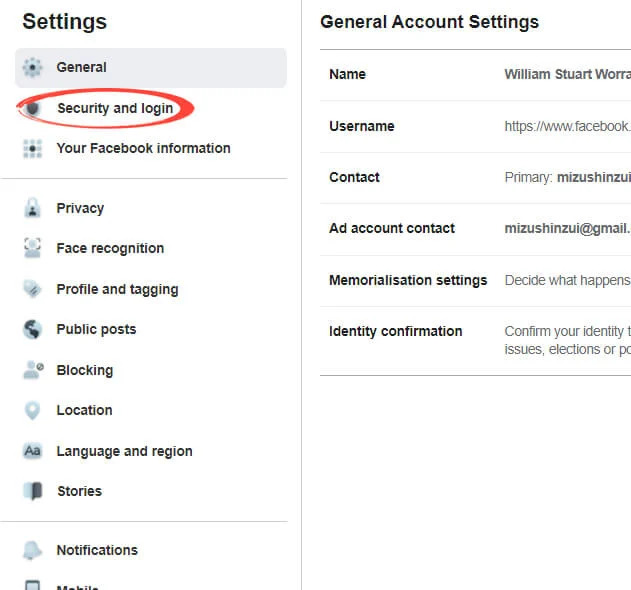Click the Privacy padlock icon

point(33,209)
